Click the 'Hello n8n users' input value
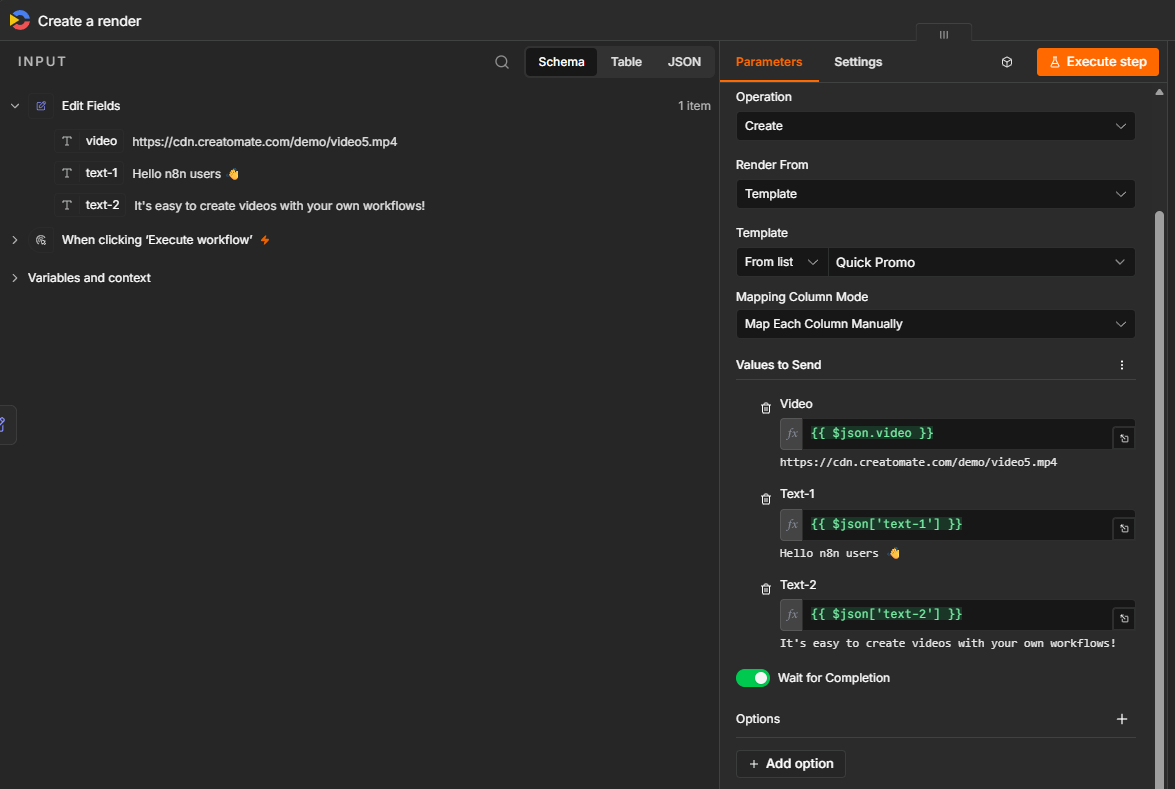 185,174
